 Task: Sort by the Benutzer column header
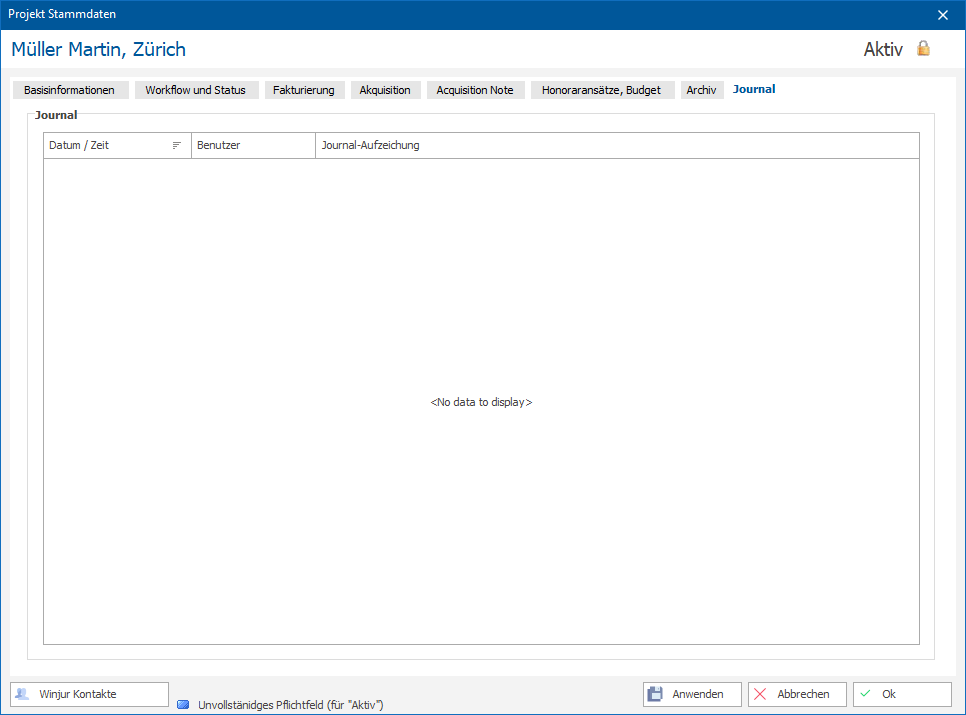(x=253, y=145)
